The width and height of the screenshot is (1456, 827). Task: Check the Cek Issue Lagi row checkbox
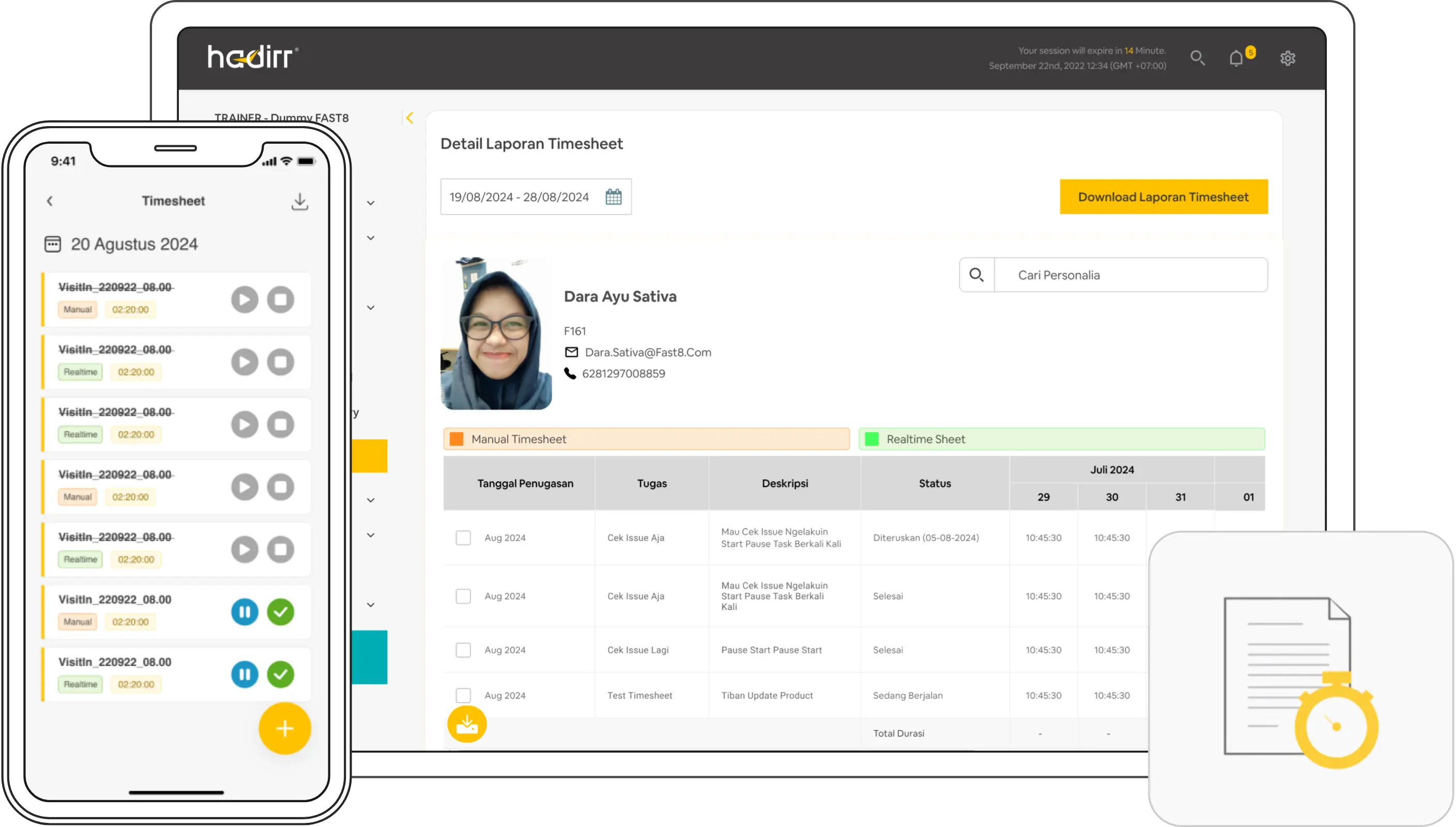click(x=464, y=650)
